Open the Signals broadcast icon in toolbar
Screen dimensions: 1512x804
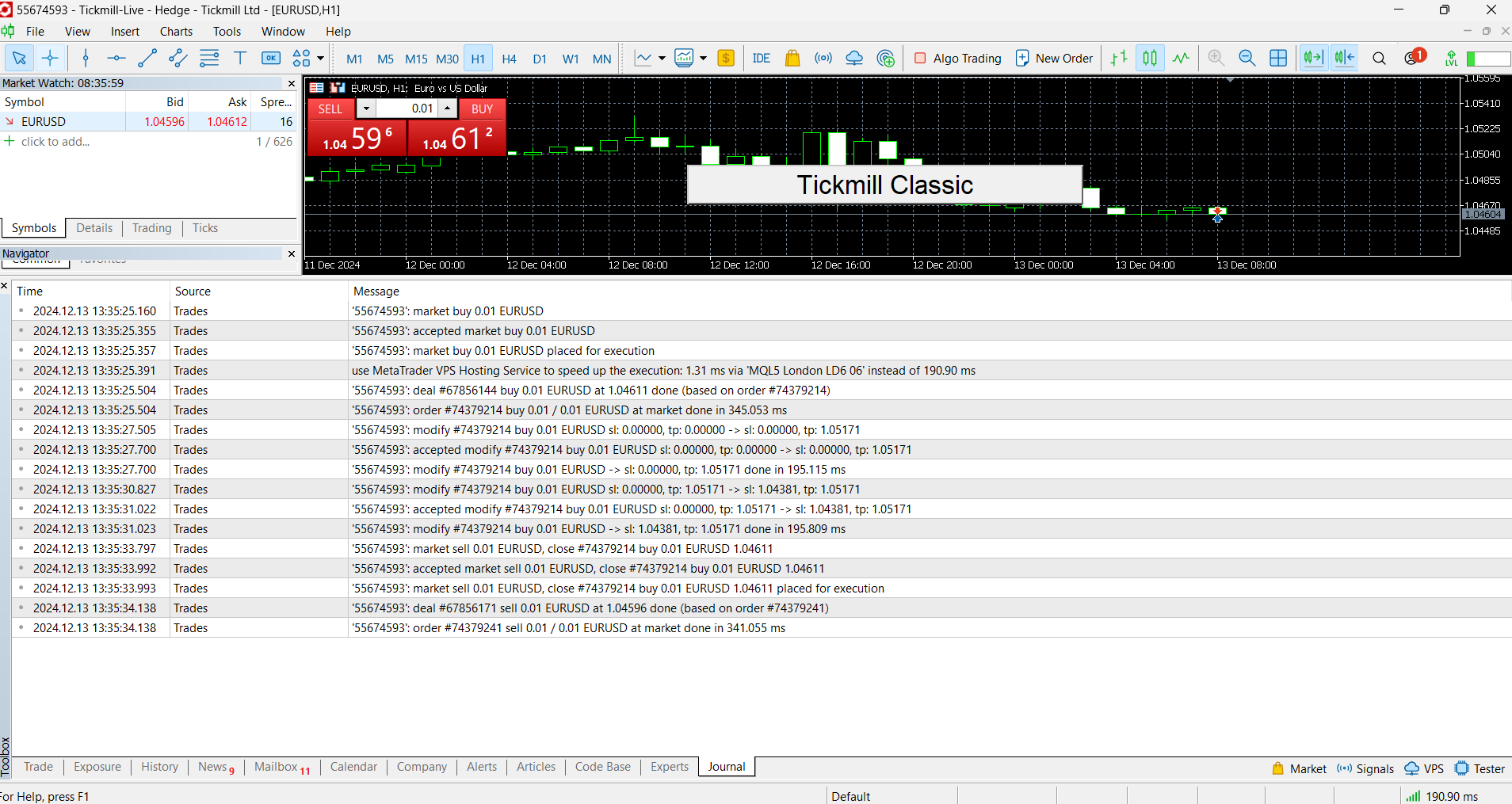pos(823,58)
